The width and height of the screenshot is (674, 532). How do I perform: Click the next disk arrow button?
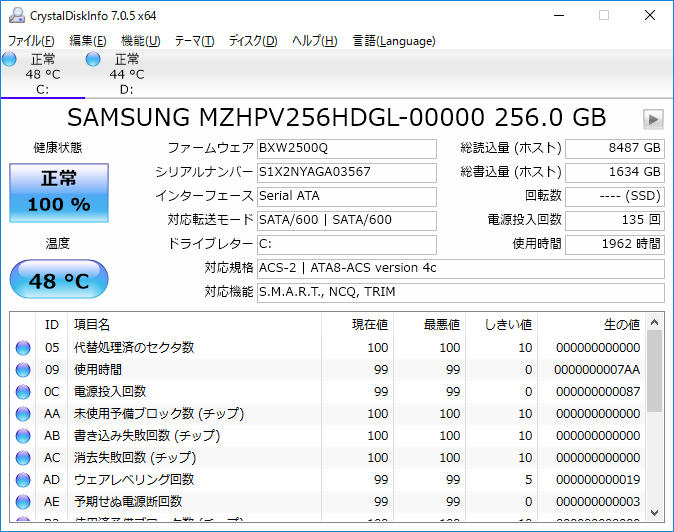point(653,119)
